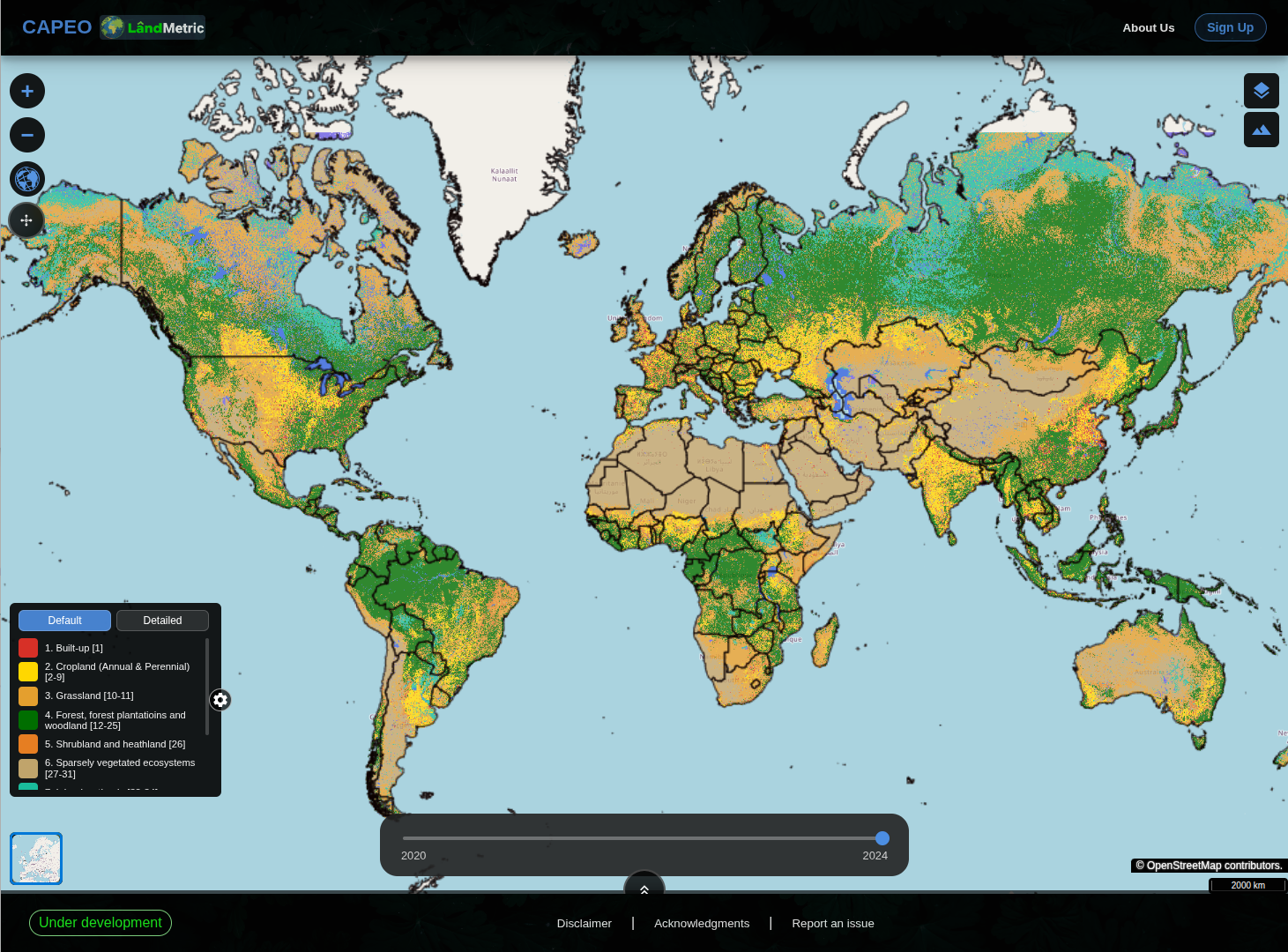Zoom out with the minus button
Viewport: 1288px width, 952px height.
point(27,135)
